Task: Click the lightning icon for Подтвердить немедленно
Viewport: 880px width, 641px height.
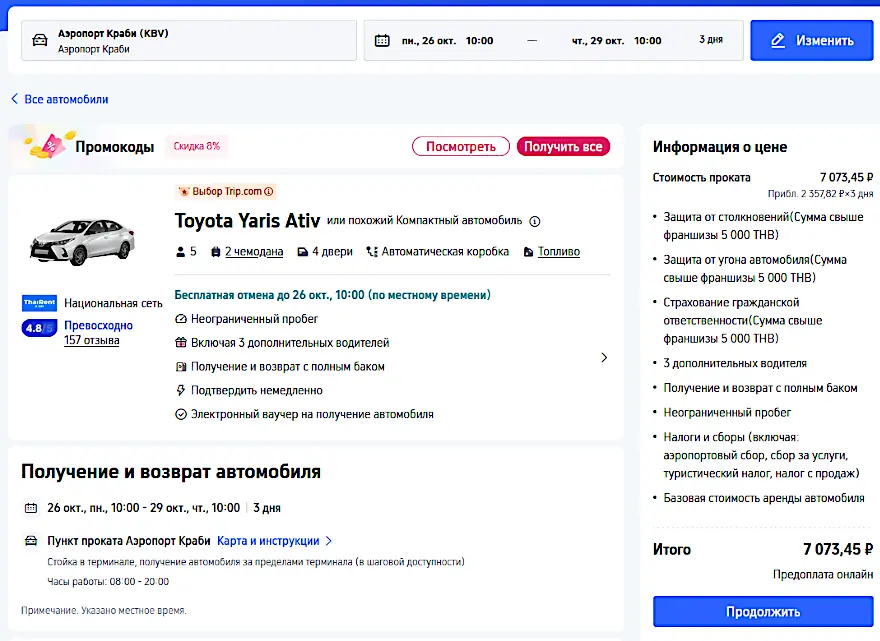Action: click(181, 390)
